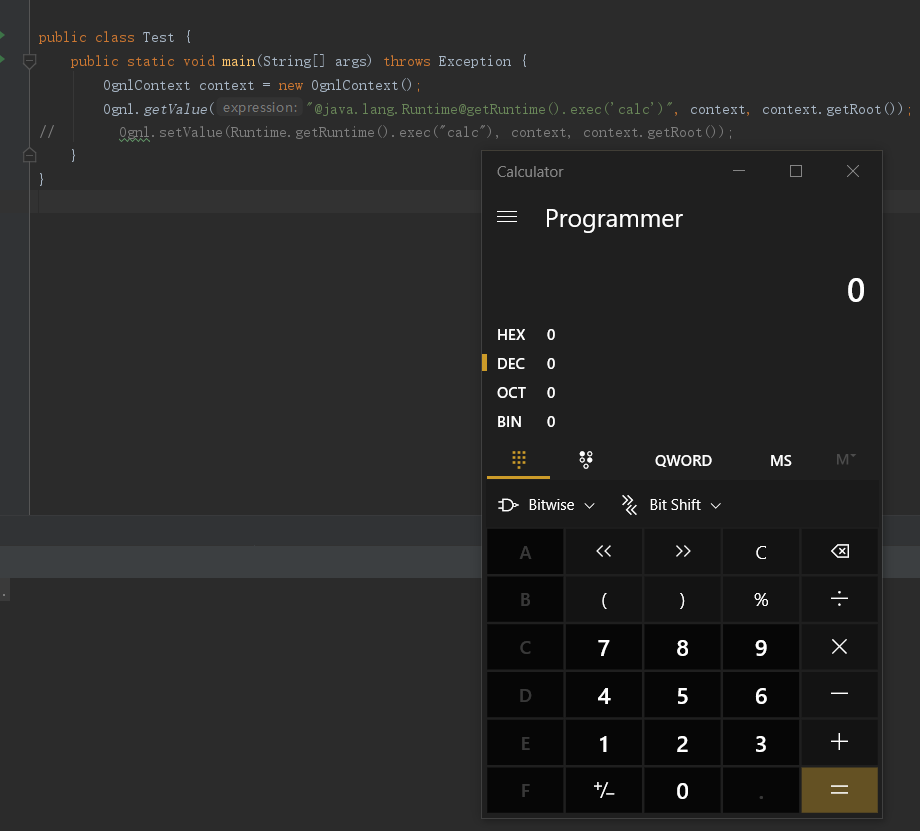This screenshot has width=920, height=831.
Task: Click the left shift << key
Action: coord(603,552)
